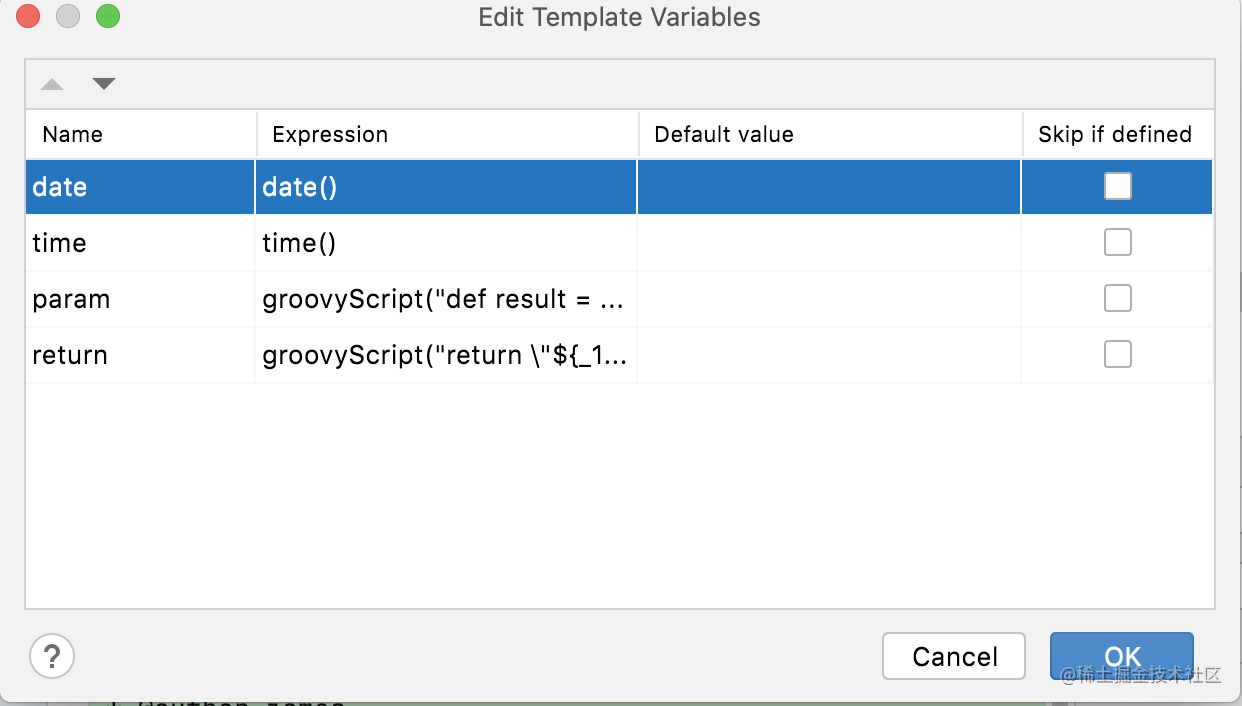Select the return variable row
Image resolution: width=1242 pixels, height=706 pixels.
[x=619, y=355]
